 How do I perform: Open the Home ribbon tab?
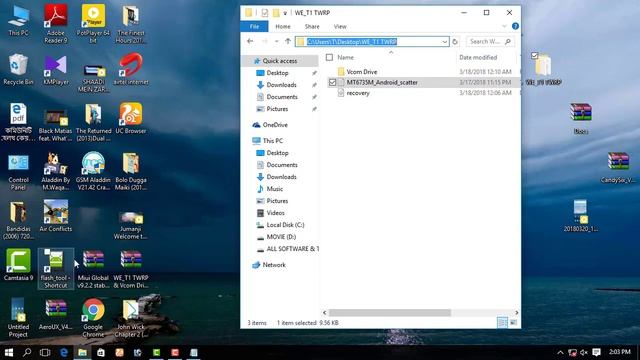pos(283,27)
